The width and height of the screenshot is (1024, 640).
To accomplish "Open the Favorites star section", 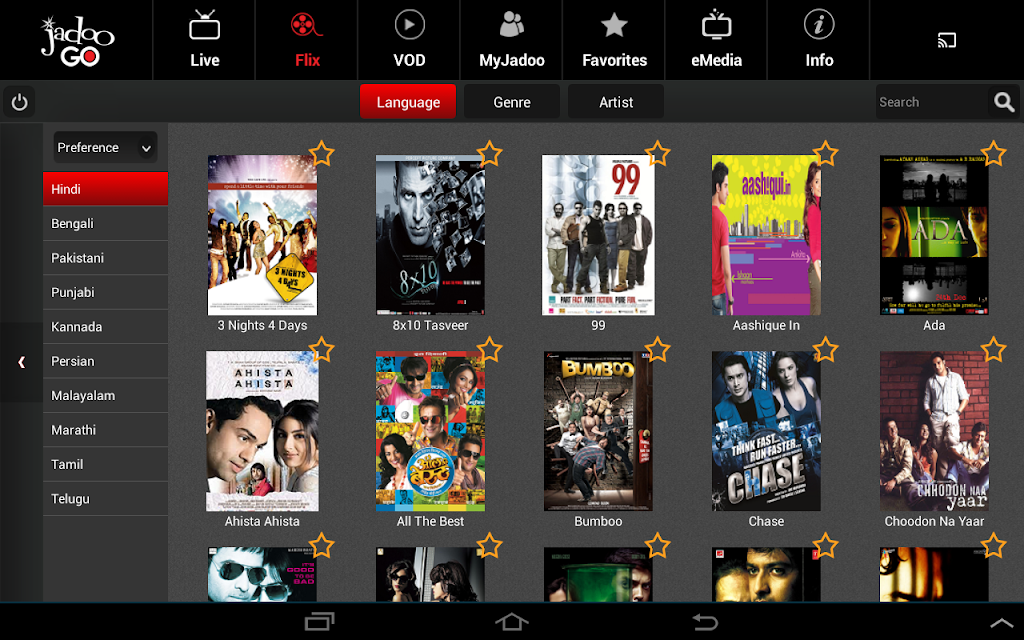I will tap(614, 40).
